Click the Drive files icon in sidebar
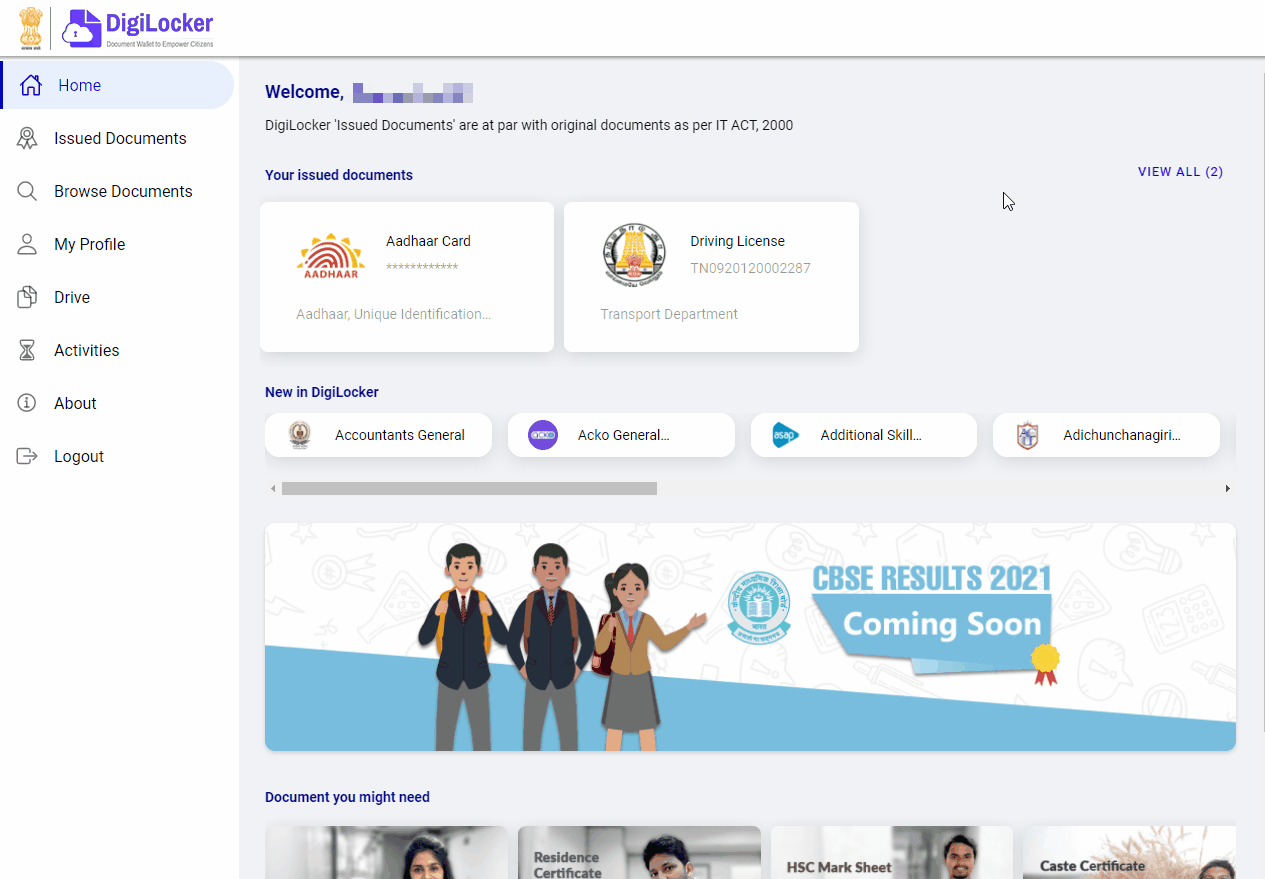The height and width of the screenshot is (879, 1265). pos(27,297)
